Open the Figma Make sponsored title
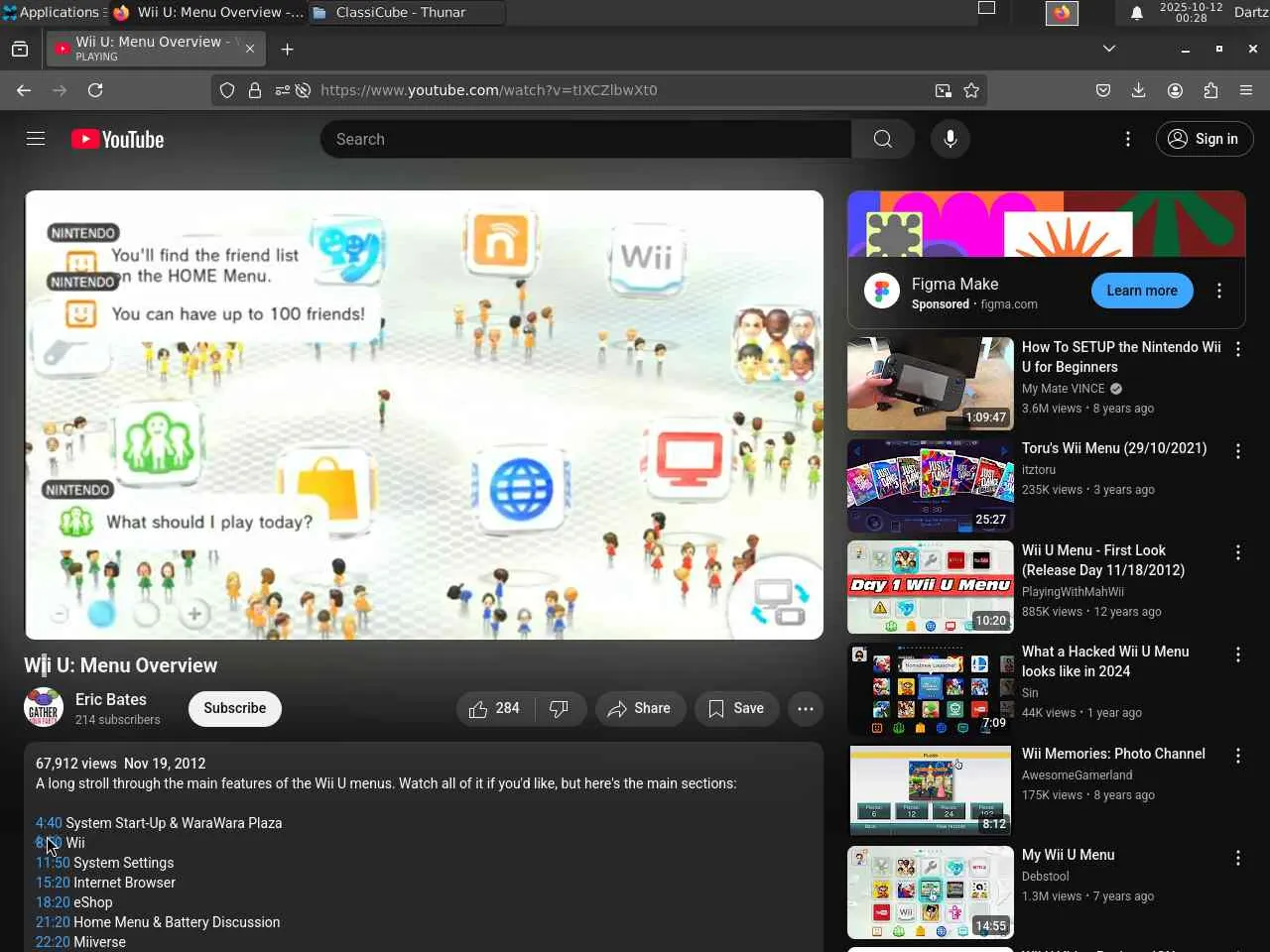Viewport: 1270px width, 952px height. pyautogui.click(x=954, y=284)
